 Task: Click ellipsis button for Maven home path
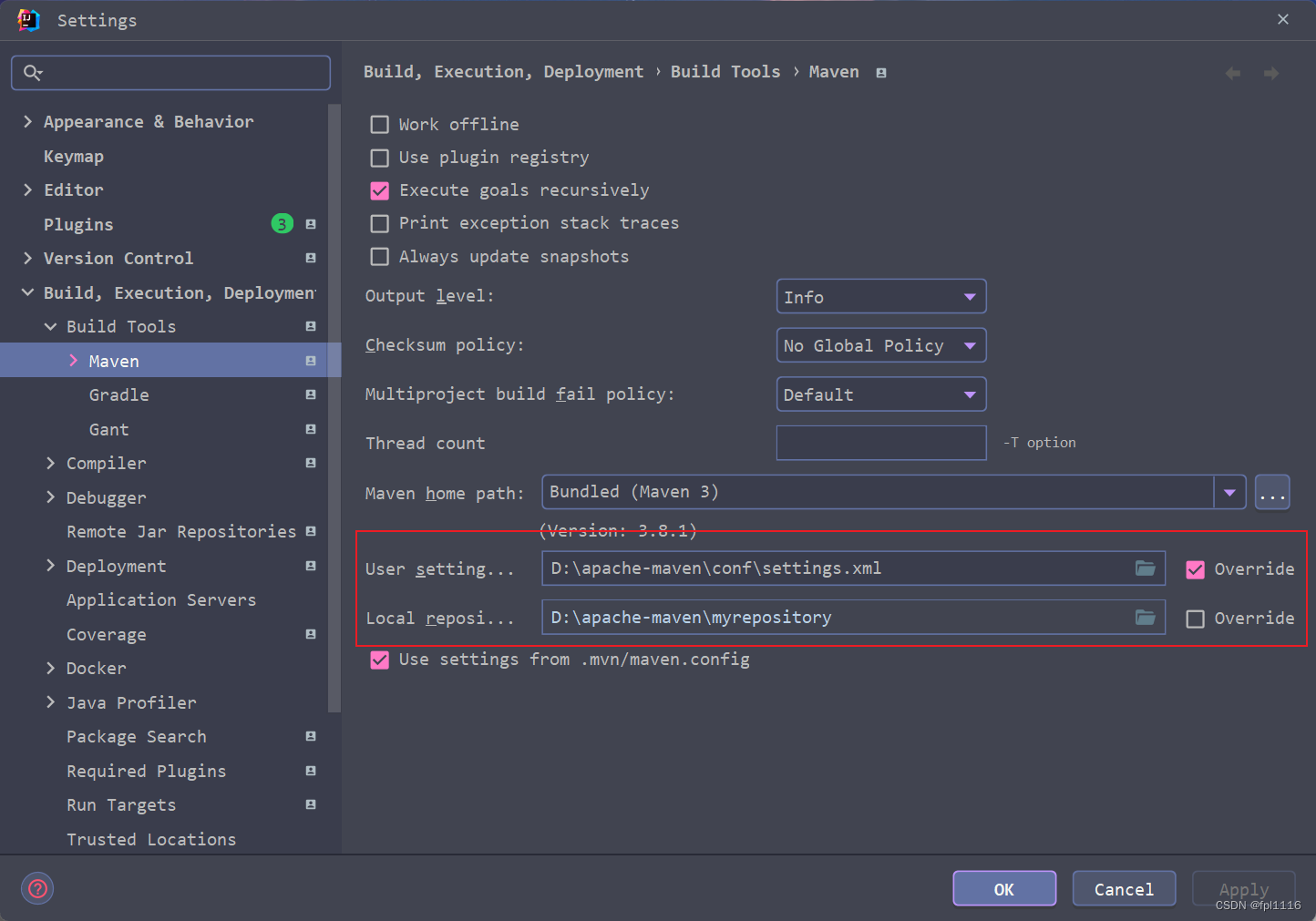coord(1272,493)
